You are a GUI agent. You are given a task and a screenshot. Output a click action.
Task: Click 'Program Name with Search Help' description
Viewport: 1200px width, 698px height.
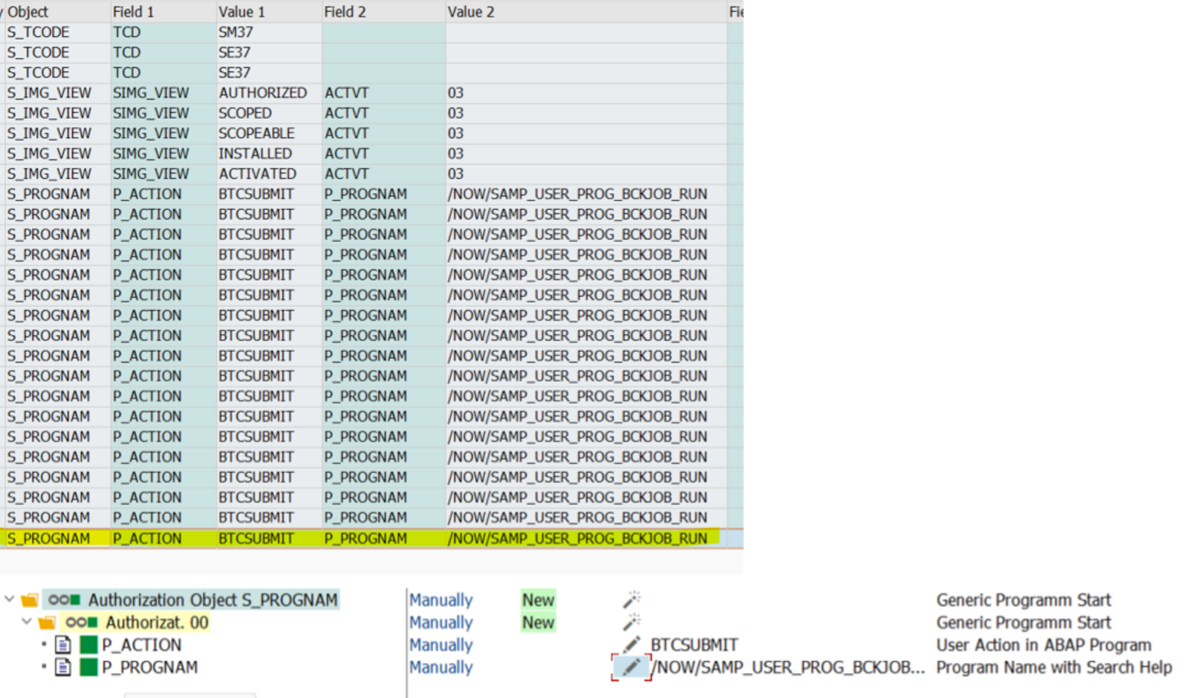1054,667
